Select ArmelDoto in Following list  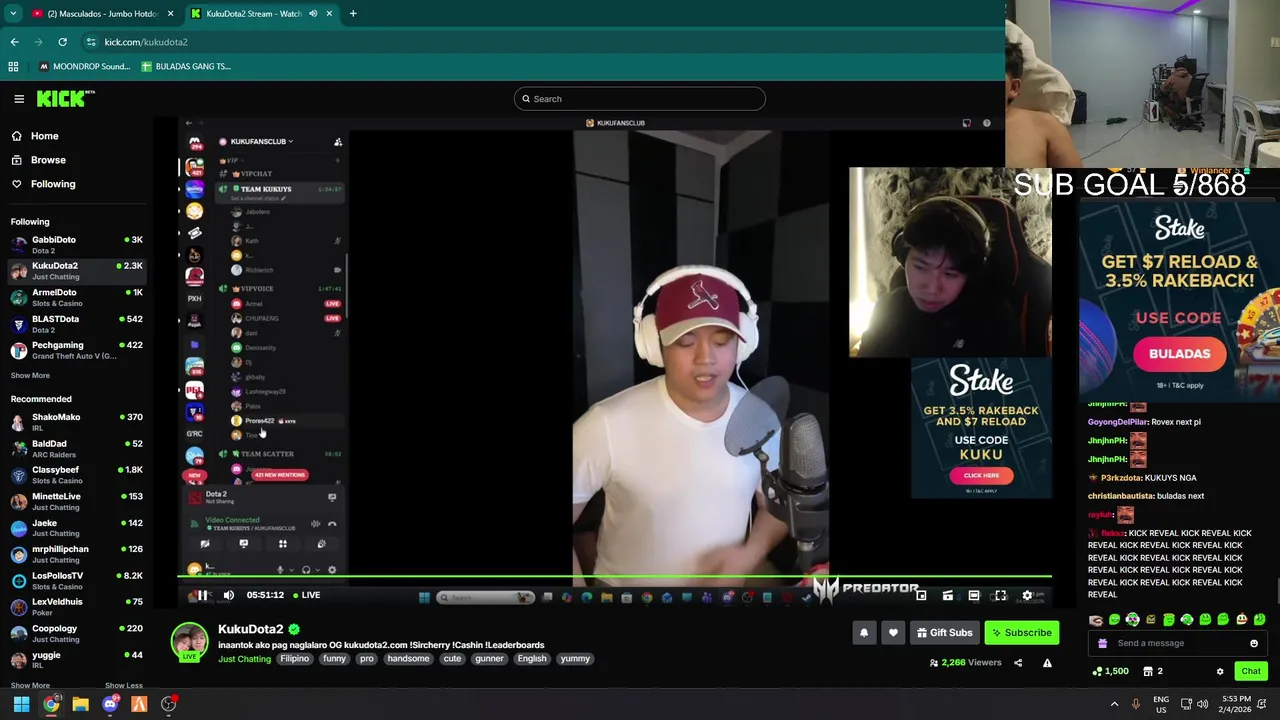tap(76, 297)
